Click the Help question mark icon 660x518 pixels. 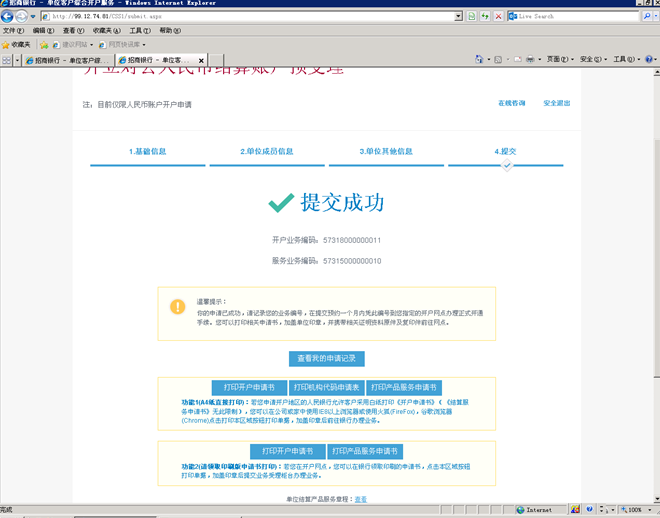pyautogui.click(x=648, y=60)
